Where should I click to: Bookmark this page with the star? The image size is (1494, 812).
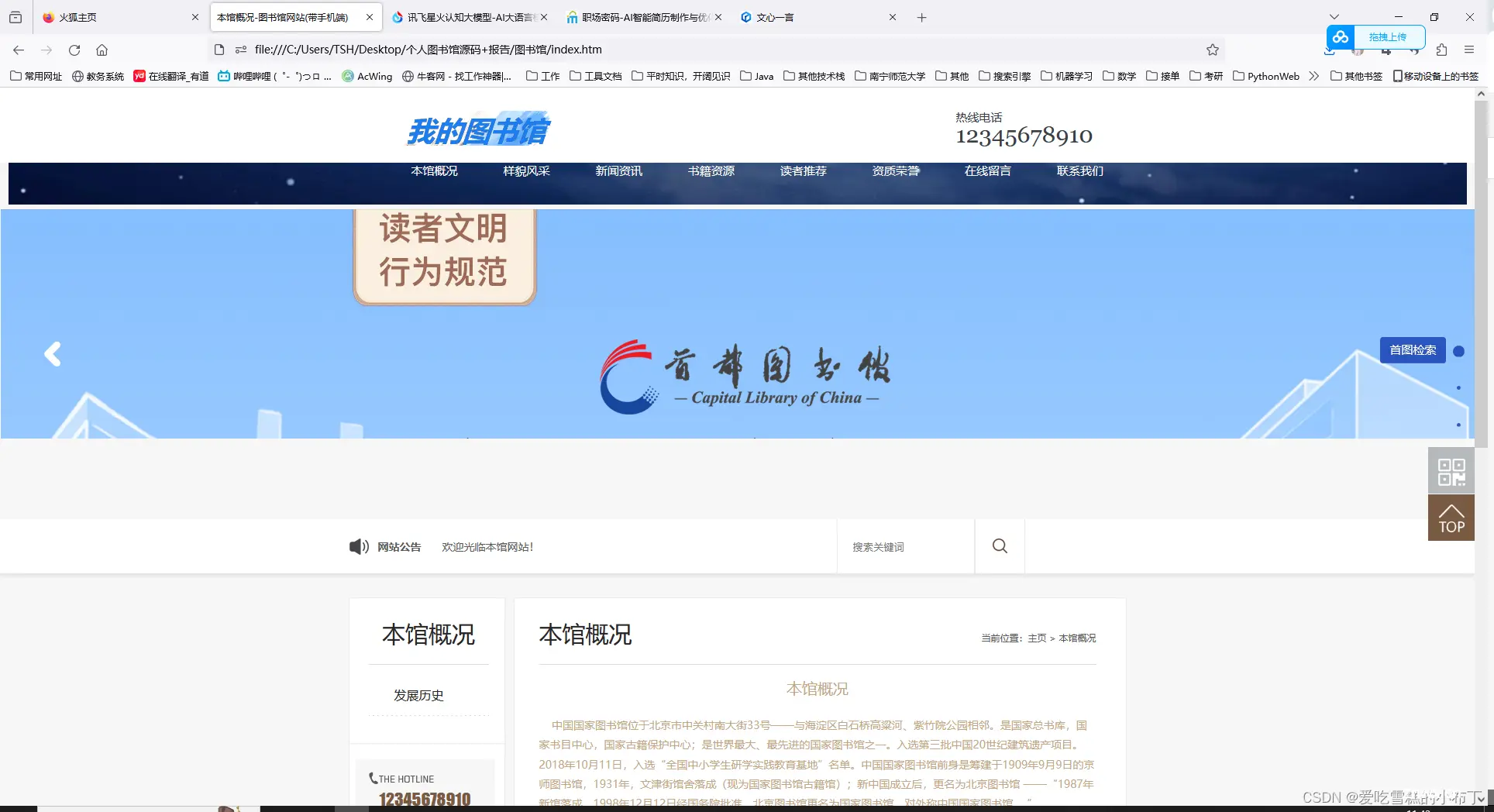pyautogui.click(x=1213, y=50)
